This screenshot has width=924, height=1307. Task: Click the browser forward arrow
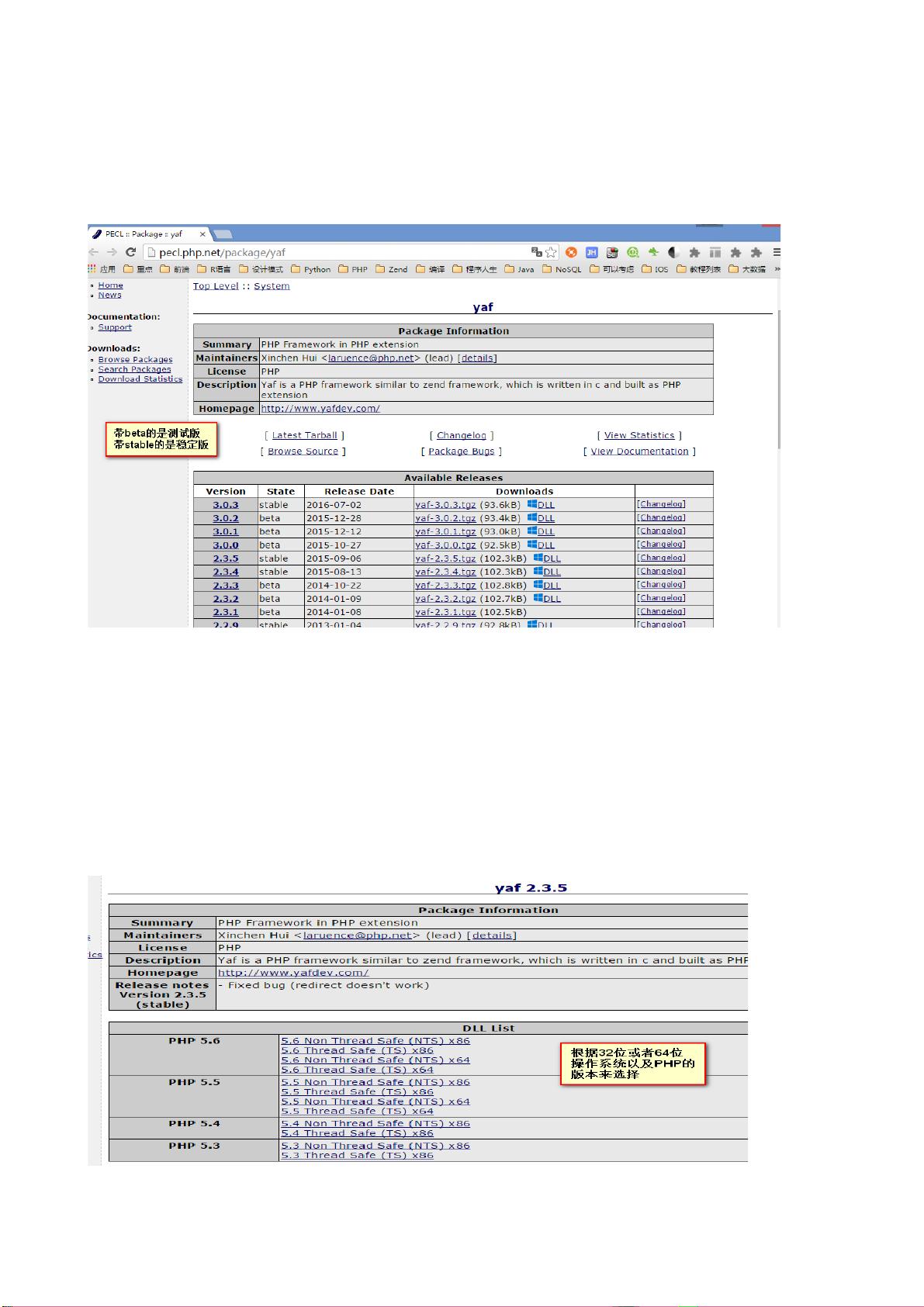pyautogui.click(x=112, y=252)
